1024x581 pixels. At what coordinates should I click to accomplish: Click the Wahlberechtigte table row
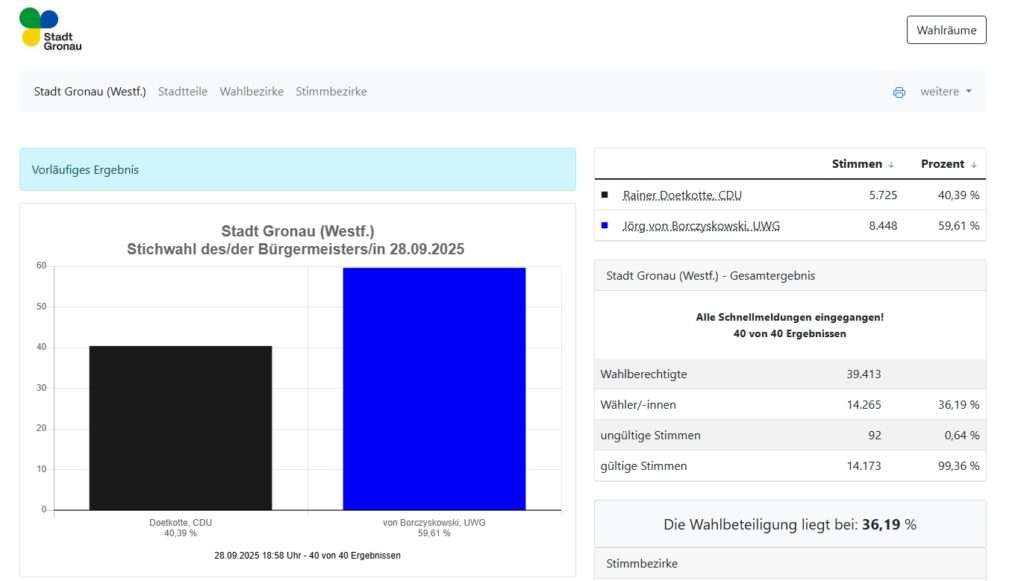(x=789, y=374)
